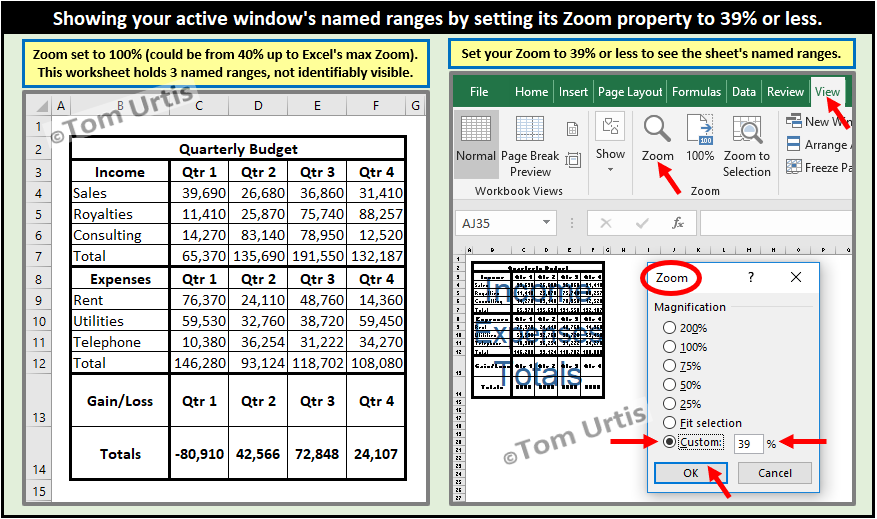Click the Telephone row label cell

point(120,342)
